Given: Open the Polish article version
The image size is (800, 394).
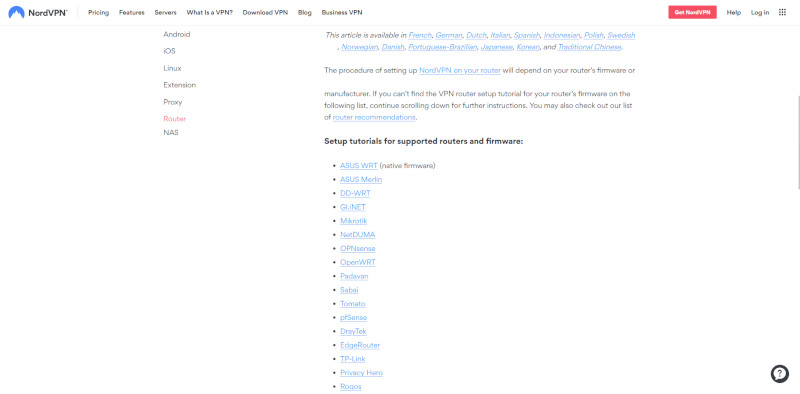Looking at the screenshot, I should click(594, 35).
